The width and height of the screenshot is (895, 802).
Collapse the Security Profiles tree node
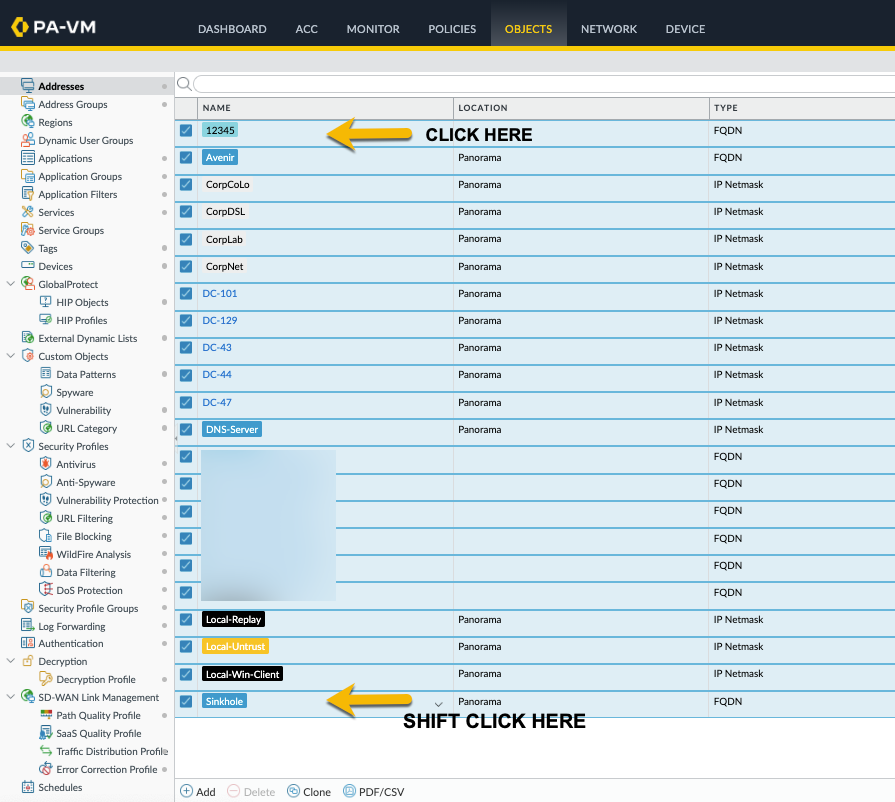[10, 446]
